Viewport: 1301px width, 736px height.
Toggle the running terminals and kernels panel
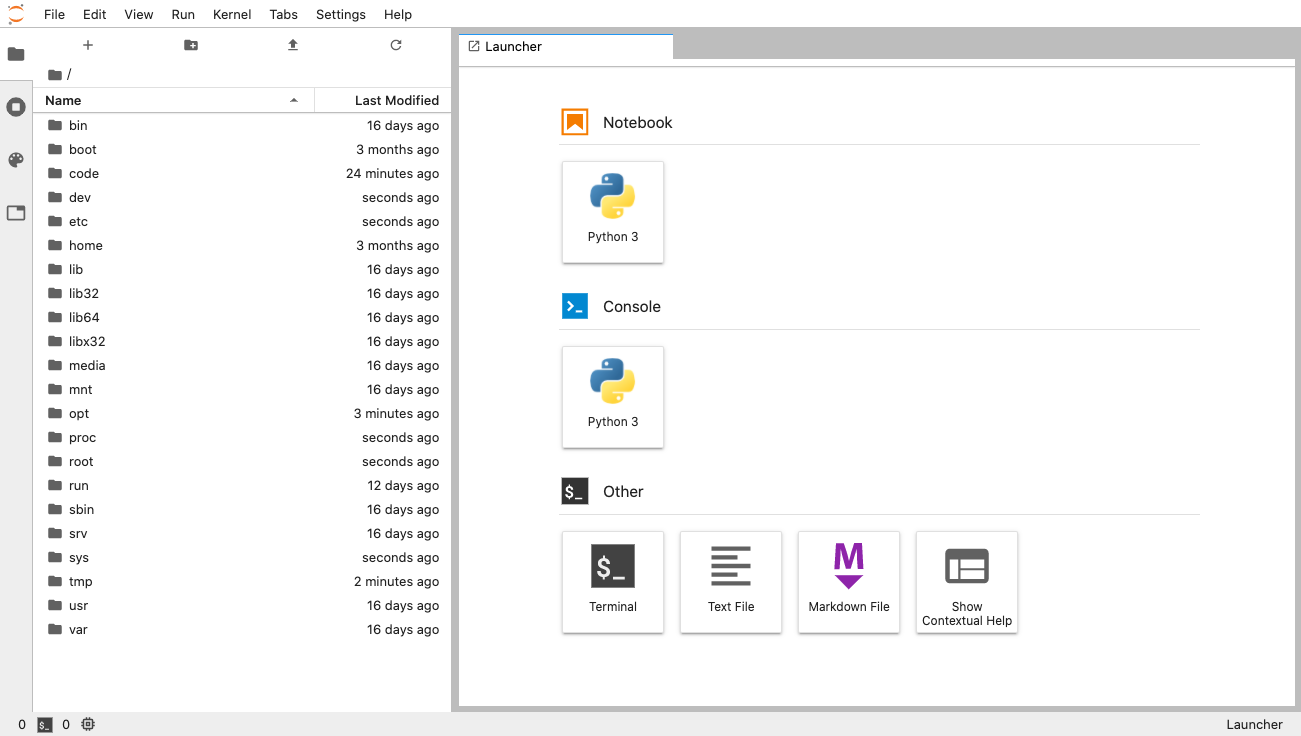click(15, 107)
